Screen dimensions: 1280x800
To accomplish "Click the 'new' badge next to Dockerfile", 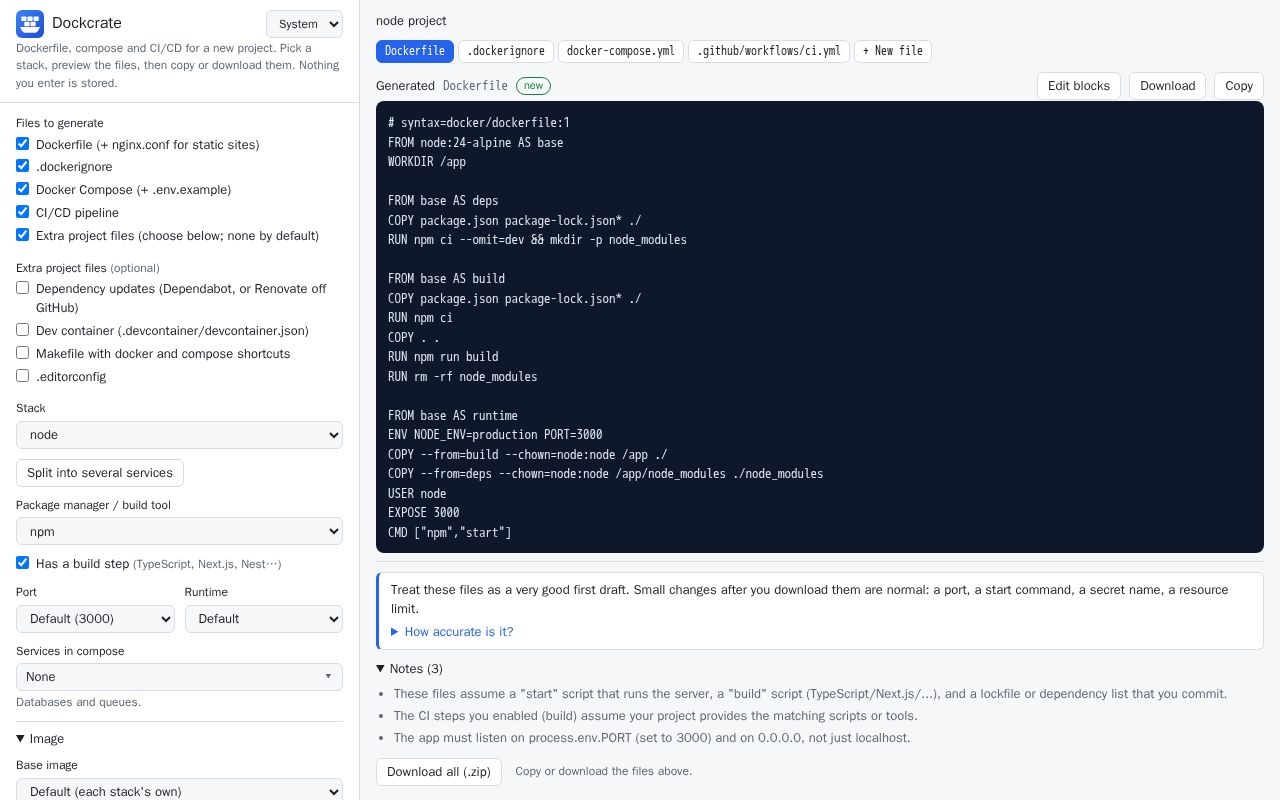I will [x=533, y=86].
